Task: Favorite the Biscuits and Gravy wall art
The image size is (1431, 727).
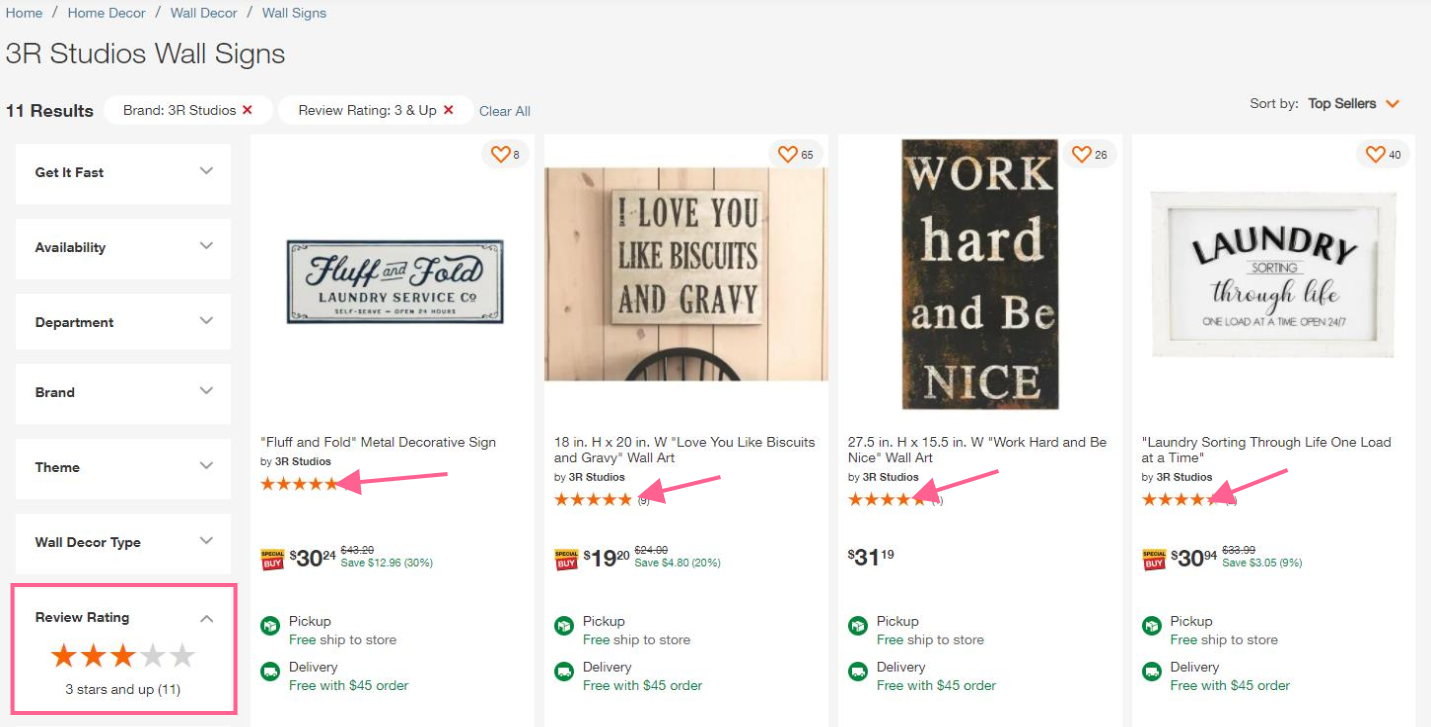Action: (787, 154)
